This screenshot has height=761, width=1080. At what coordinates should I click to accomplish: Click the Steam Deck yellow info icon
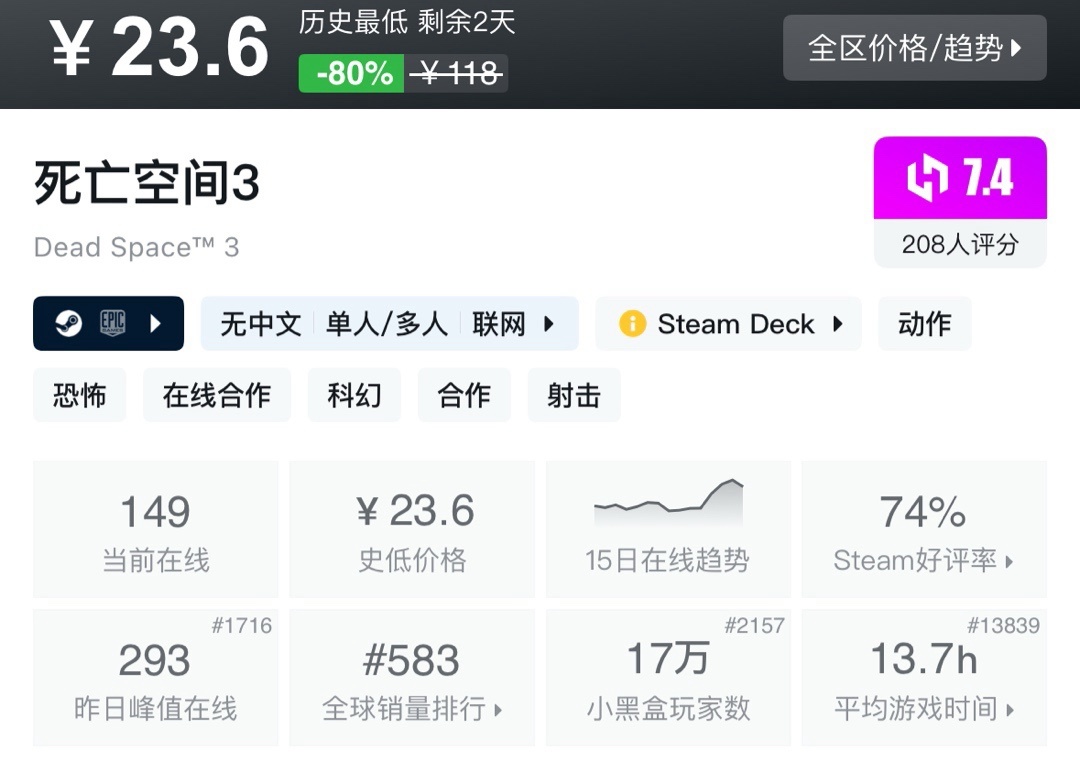tap(632, 324)
